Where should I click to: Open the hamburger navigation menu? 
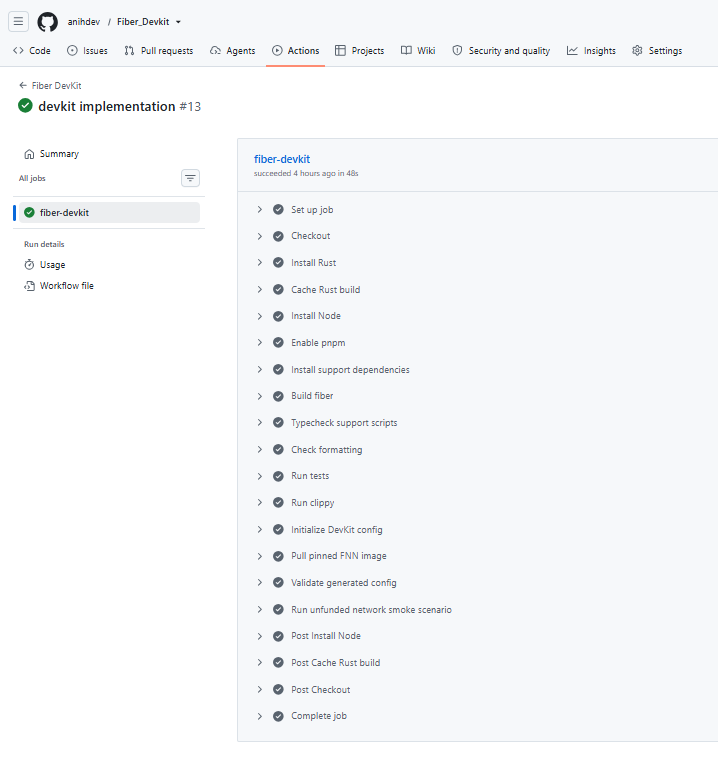(x=18, y=22)
